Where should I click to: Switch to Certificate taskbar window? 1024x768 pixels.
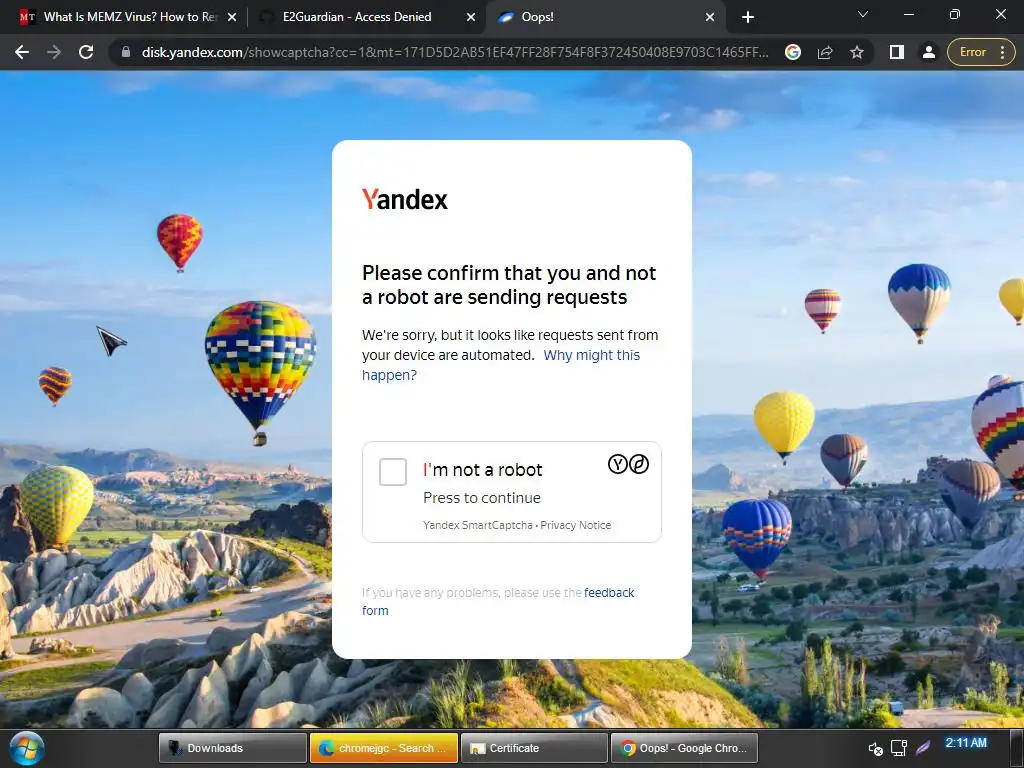point(534,748)
